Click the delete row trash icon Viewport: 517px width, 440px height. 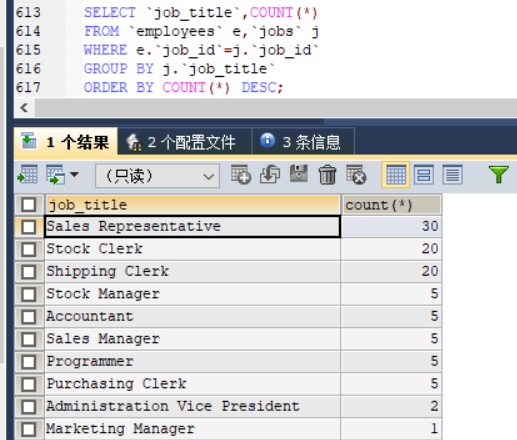327,174
